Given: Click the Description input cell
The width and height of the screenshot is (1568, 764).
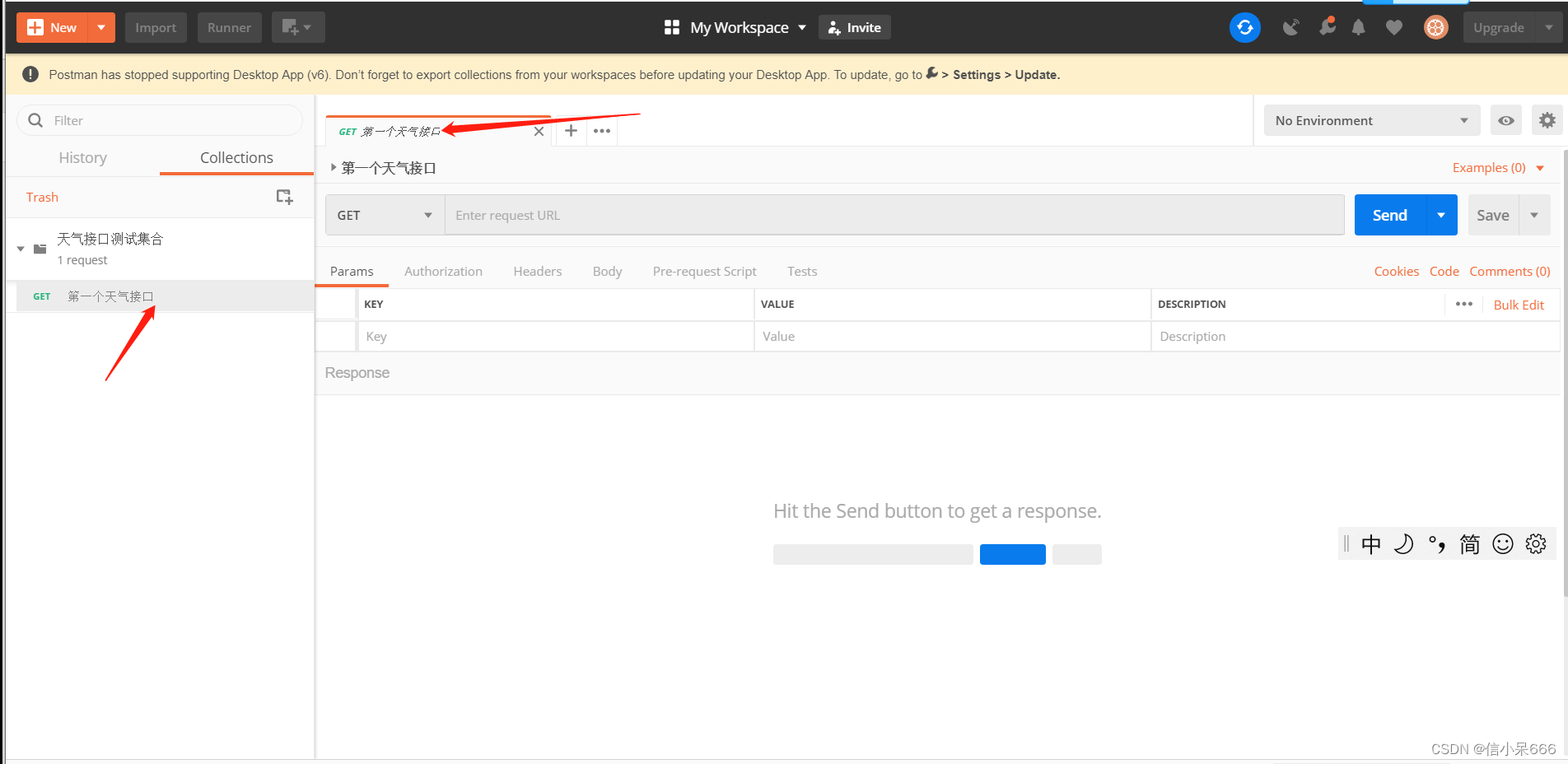Looking at the screenshot, I should 1355,336.
